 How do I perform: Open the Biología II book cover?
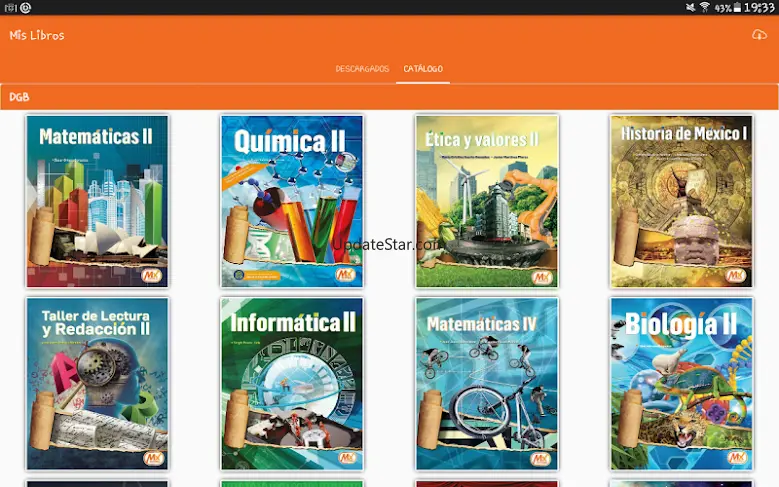click(x=682, y=384)
